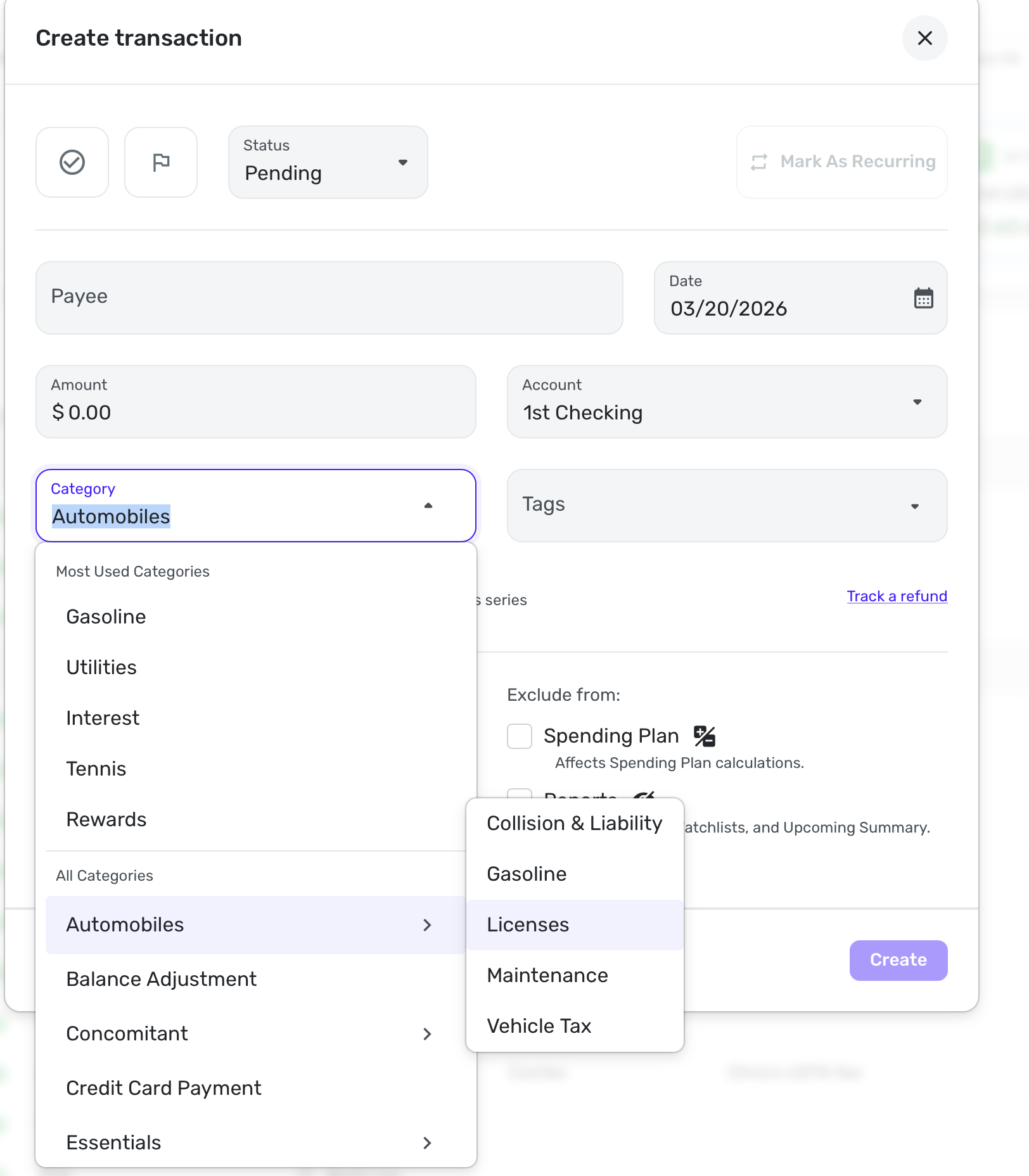
Task: Click the flag transaction icon
Action: 161,162
